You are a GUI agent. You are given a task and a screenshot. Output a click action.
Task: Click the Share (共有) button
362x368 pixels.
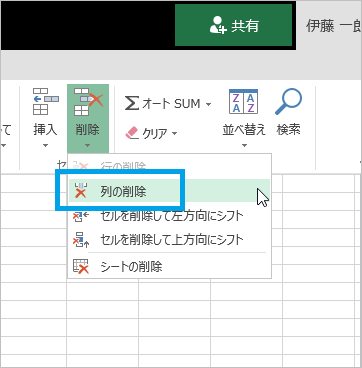(x=234, y=25)
